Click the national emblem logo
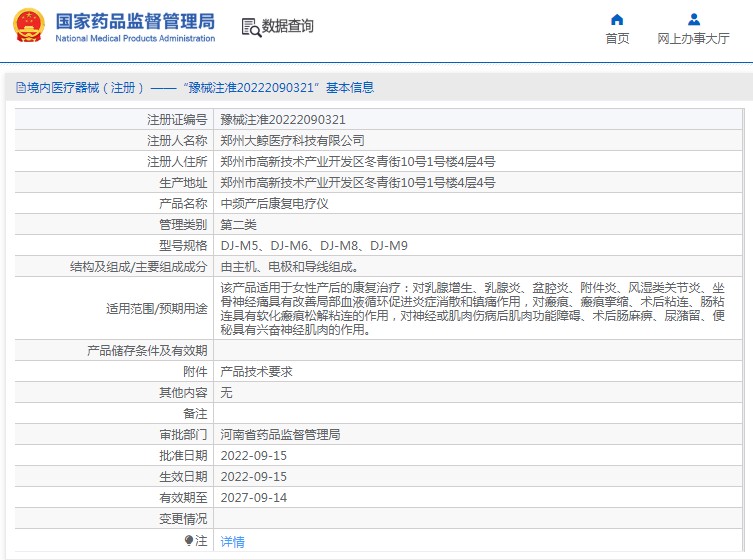Image resolution: width=753 pixels, height=560 pixels. [x=29, y=25]
